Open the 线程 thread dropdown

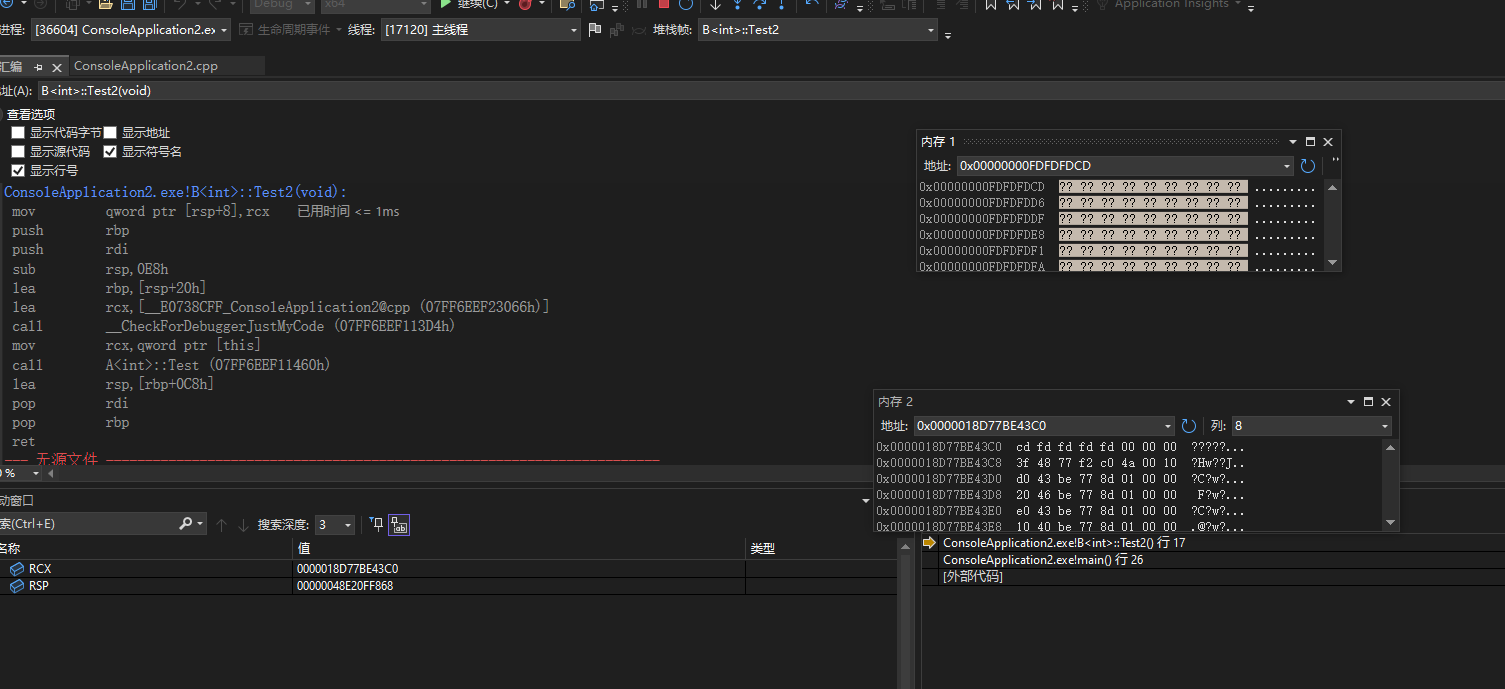pyautogui.click(x=481, y=30)
